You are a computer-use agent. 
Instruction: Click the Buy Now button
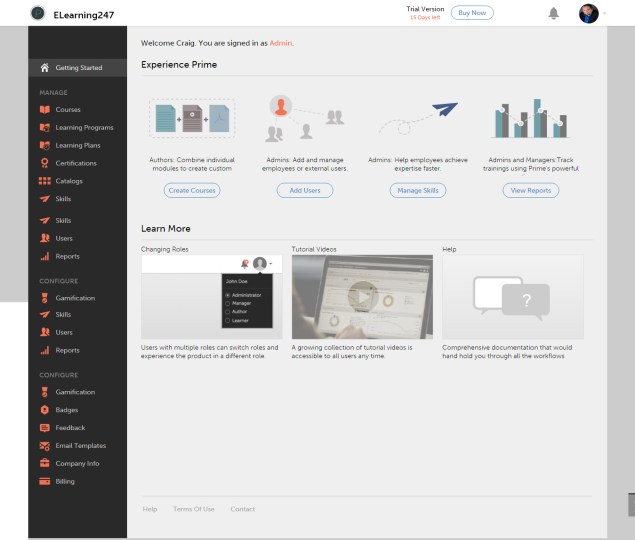pos(472,13)
